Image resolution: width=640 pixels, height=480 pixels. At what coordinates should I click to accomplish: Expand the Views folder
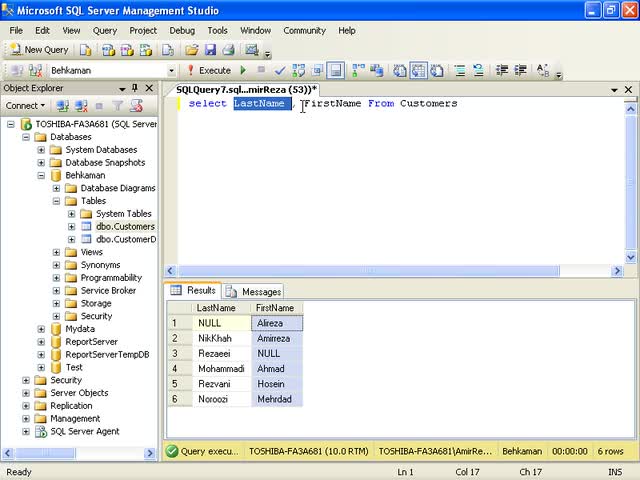coord(56,252)
